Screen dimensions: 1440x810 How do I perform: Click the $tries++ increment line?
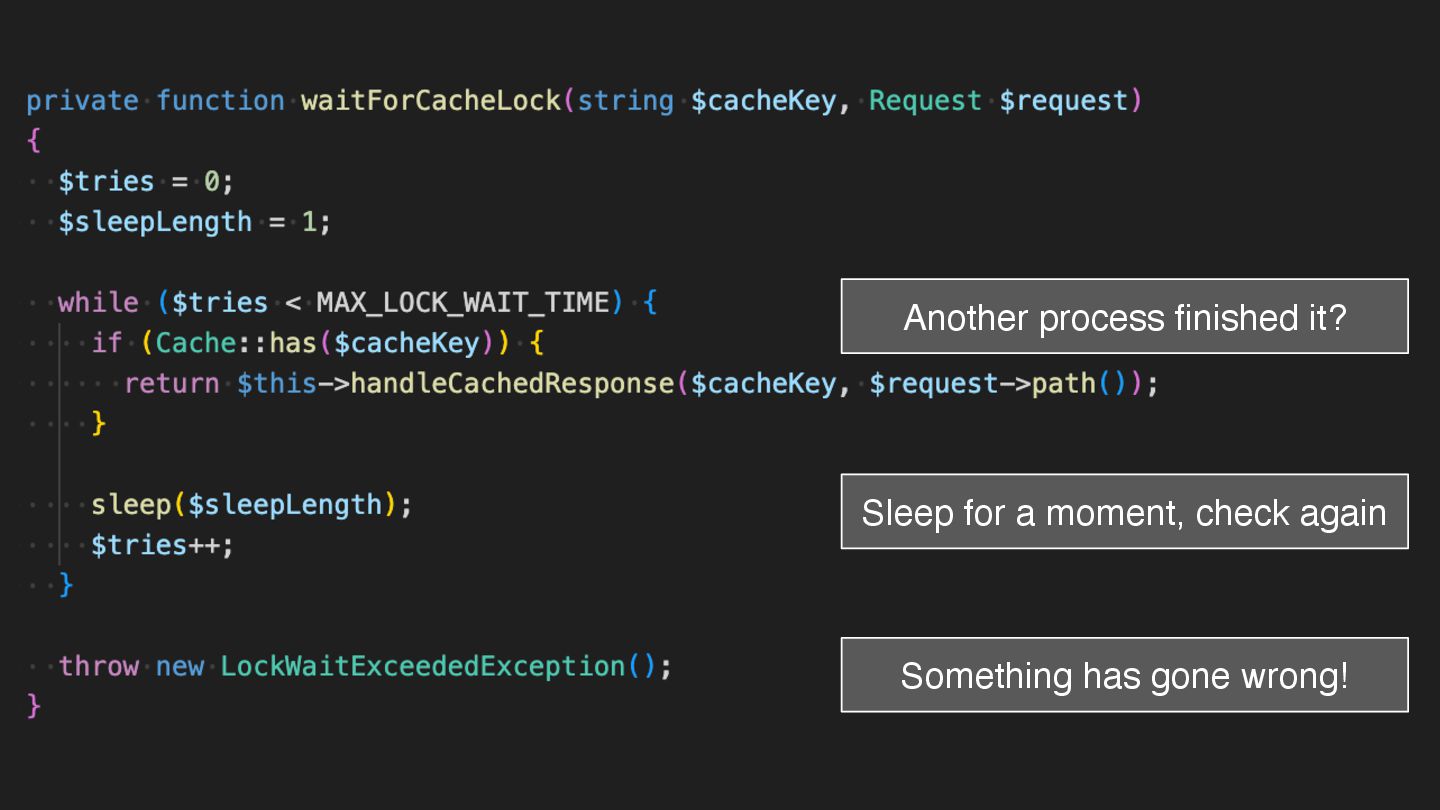pyautogui.click(x=162, y=546)
